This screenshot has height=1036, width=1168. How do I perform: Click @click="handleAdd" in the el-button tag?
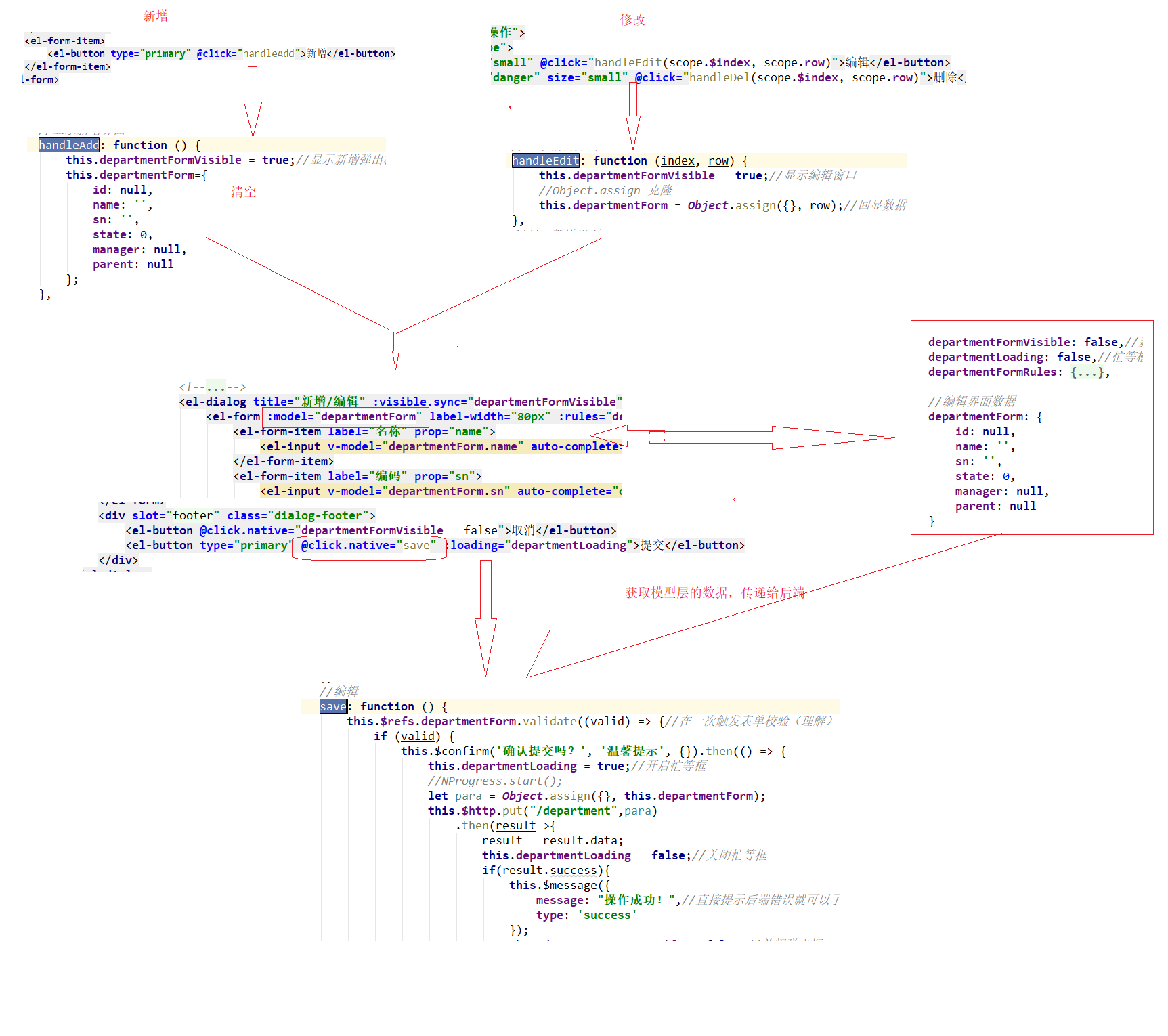pyautogui.click(x=248, y=53)
